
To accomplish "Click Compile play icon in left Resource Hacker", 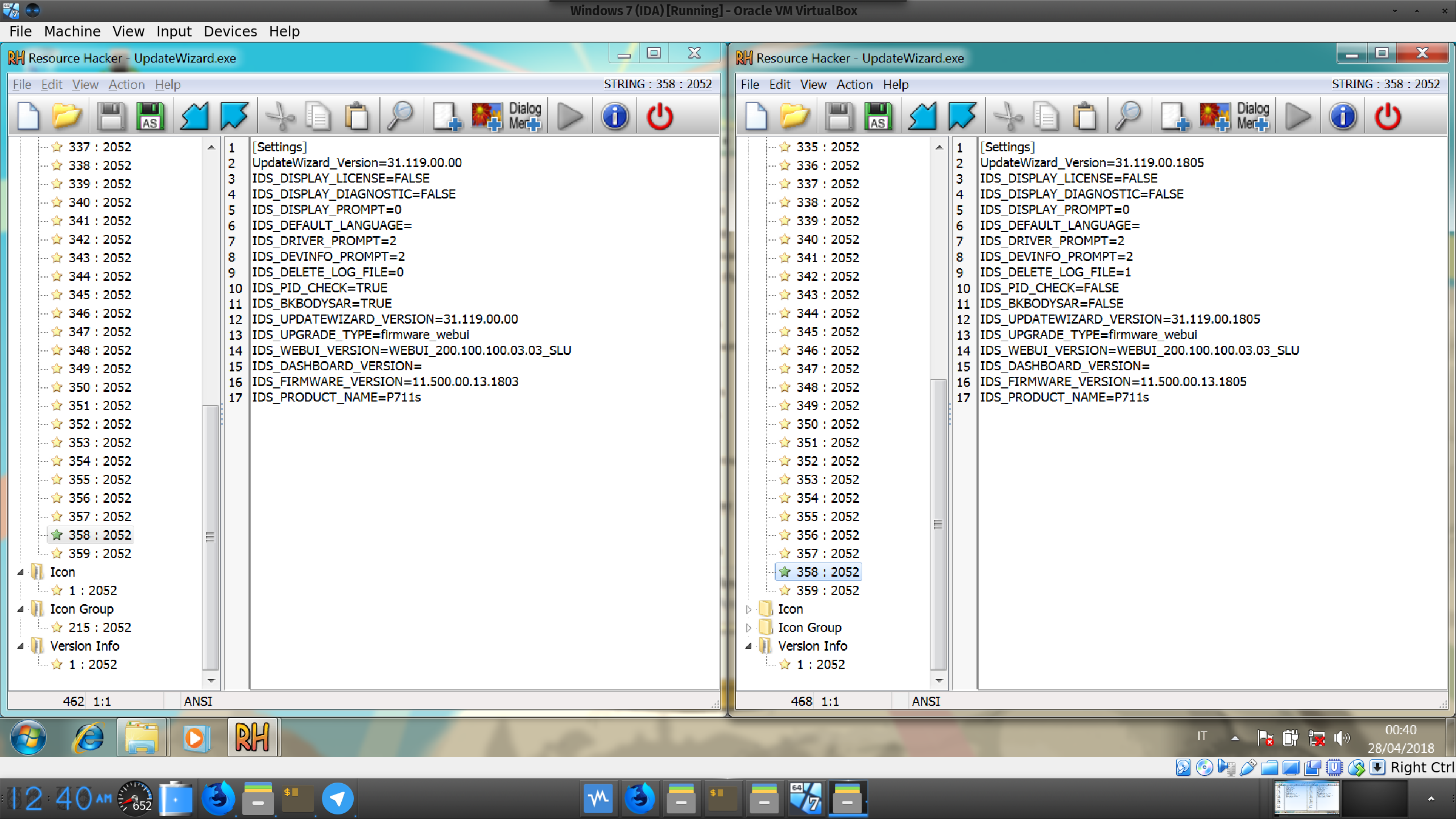I will tap(570, 116).
